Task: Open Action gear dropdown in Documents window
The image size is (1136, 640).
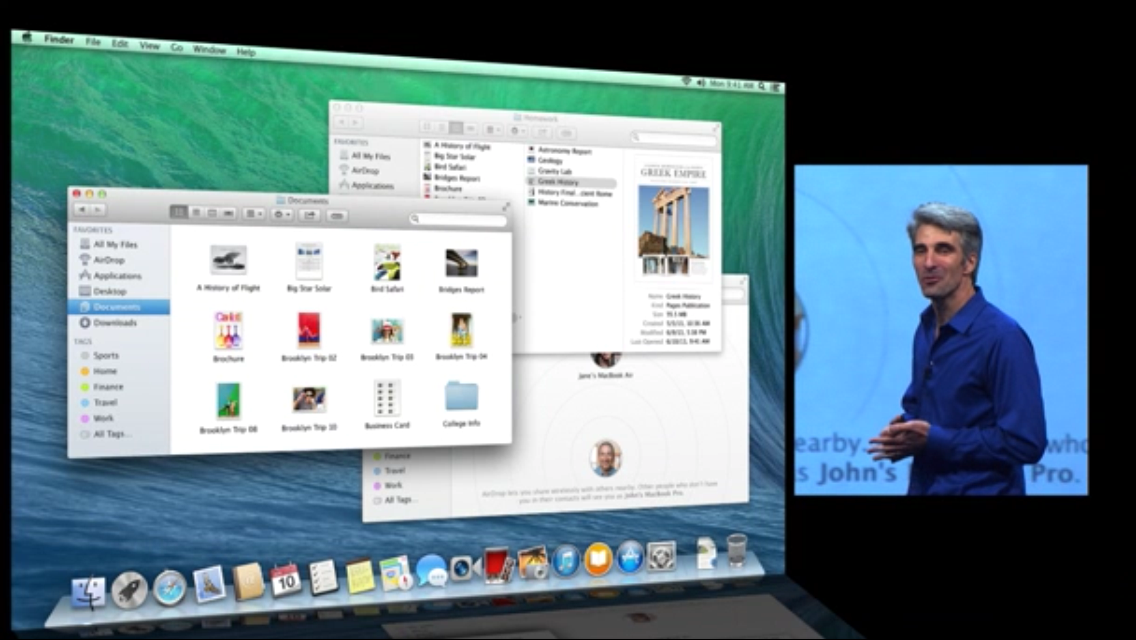Action: click(282, 215)
